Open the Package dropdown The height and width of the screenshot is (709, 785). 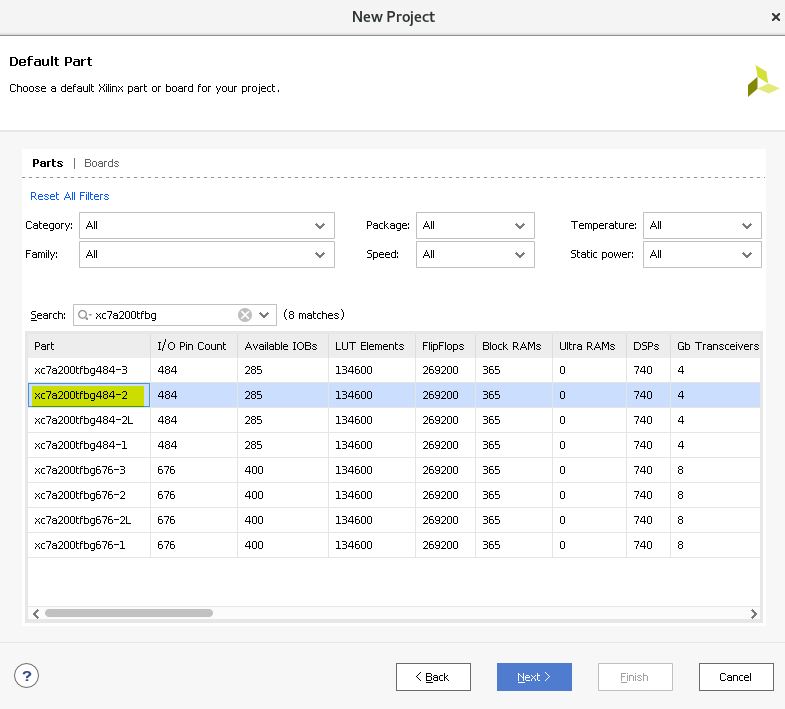point(475,225)
